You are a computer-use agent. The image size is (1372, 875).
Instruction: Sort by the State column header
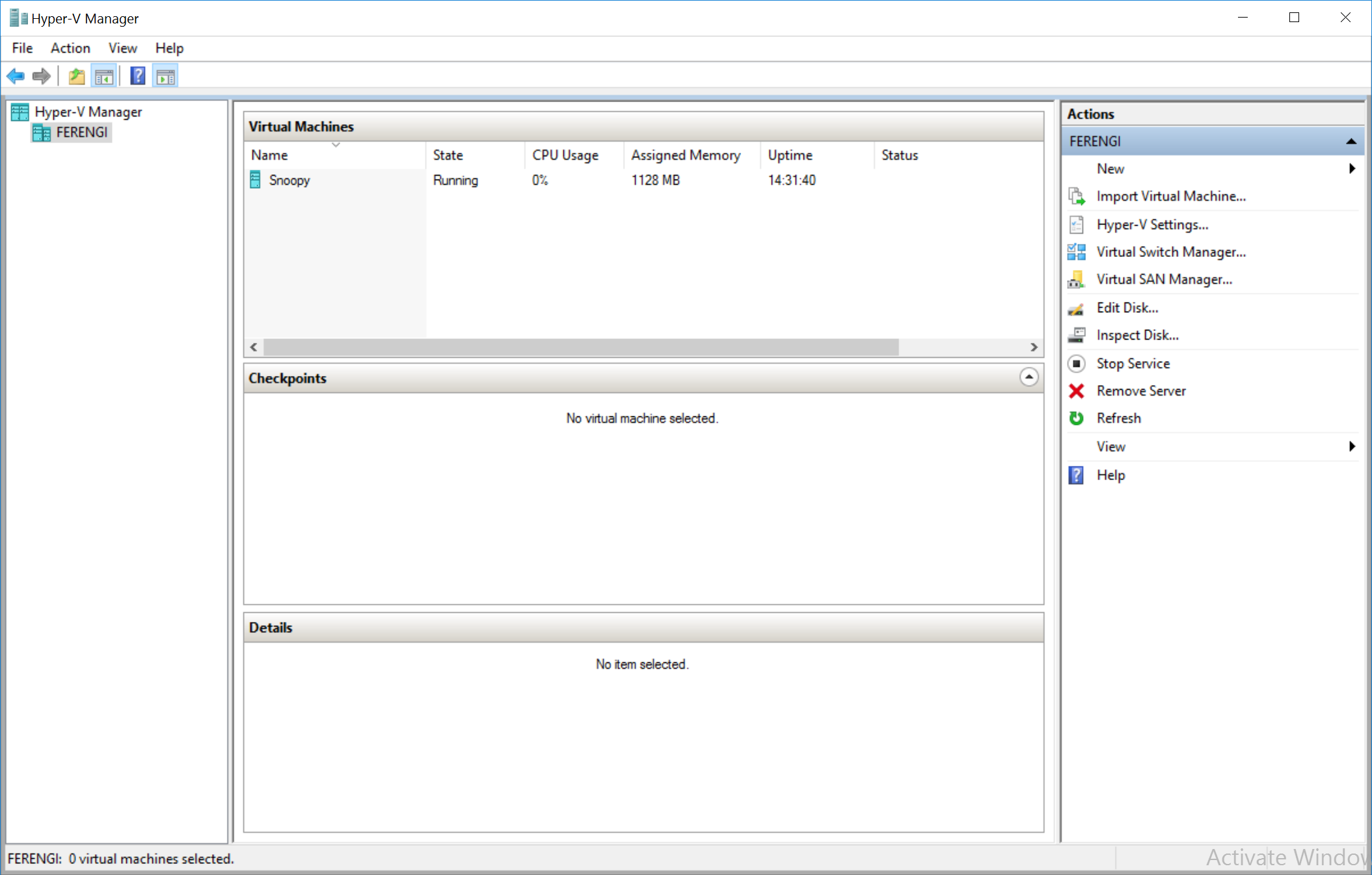[476, 155]
